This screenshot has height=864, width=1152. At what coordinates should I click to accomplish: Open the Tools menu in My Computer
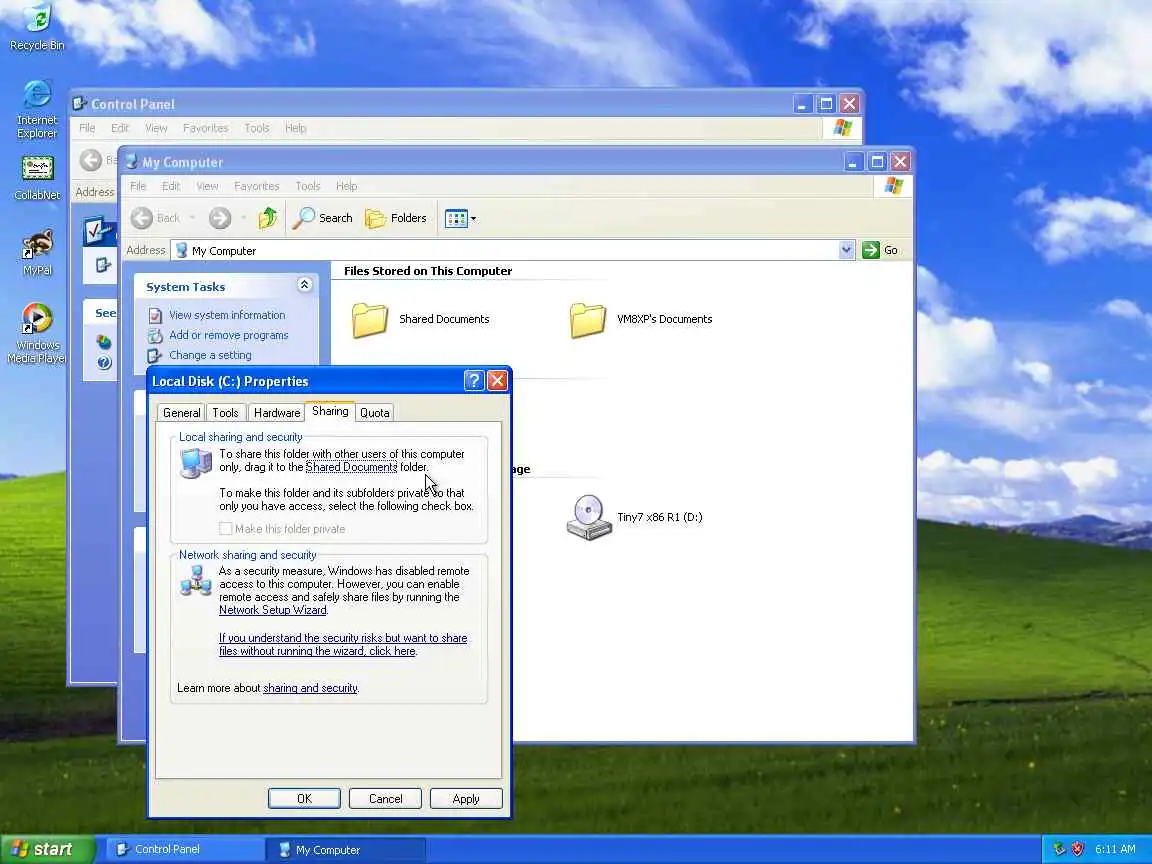tap(308, 187)
